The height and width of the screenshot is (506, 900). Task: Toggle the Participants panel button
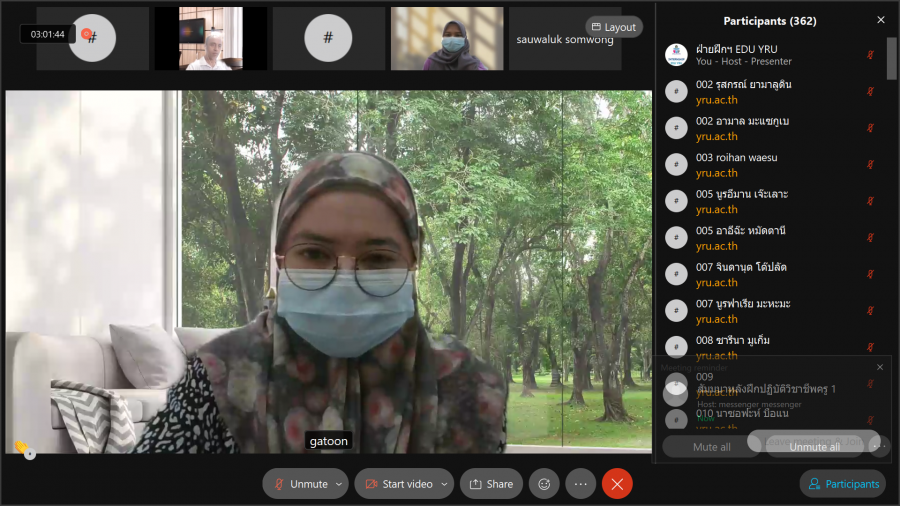(x=843, y=484)
